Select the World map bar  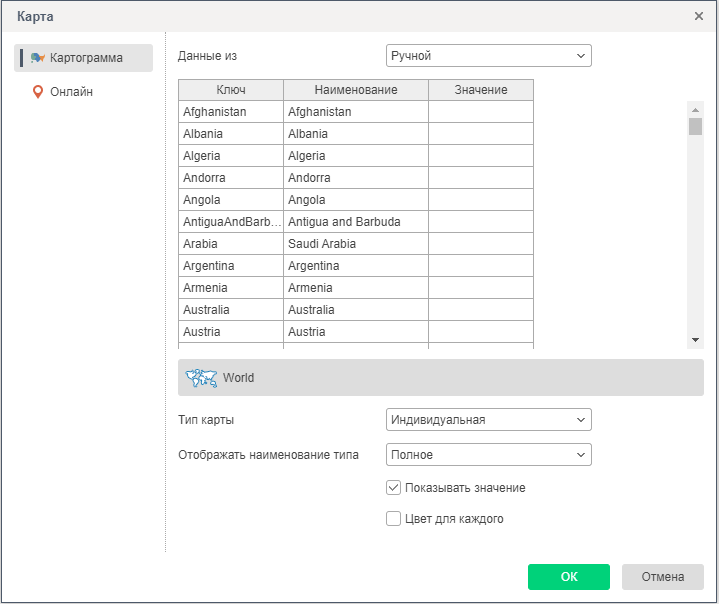pos(440,378)
